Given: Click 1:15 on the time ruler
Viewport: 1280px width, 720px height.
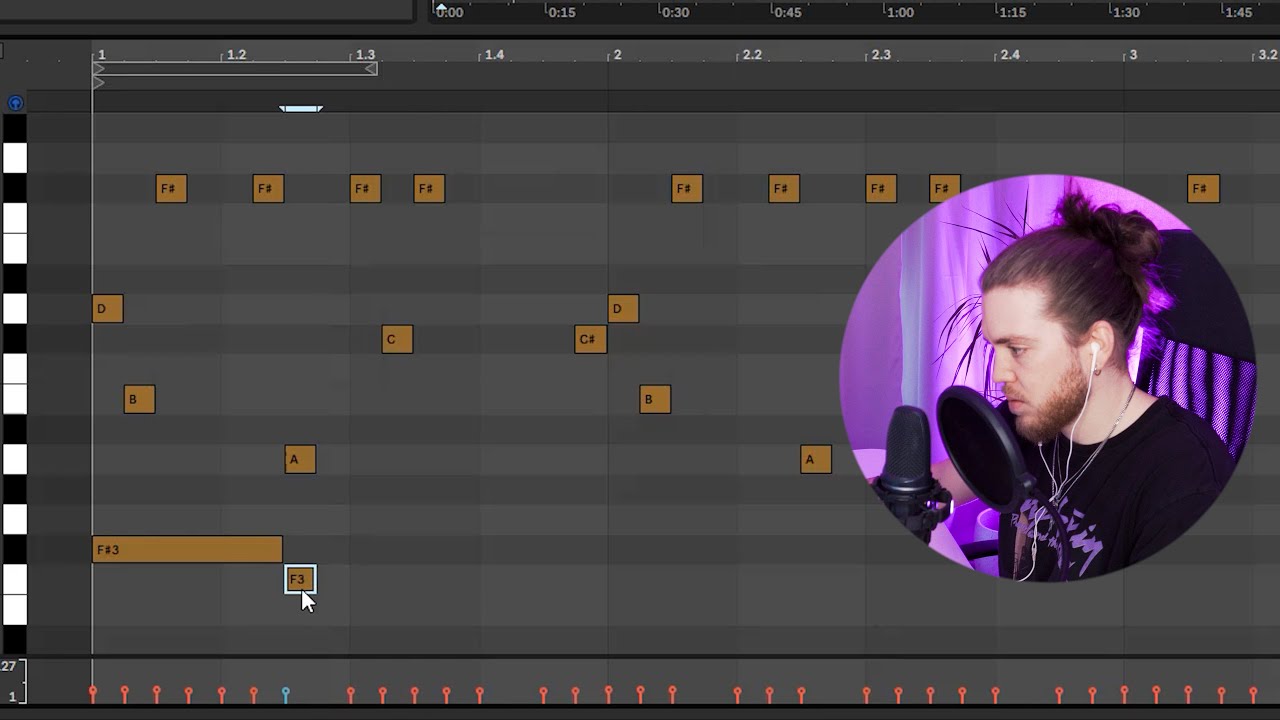Looking at the screenshot, I should tap(1013, 12).
